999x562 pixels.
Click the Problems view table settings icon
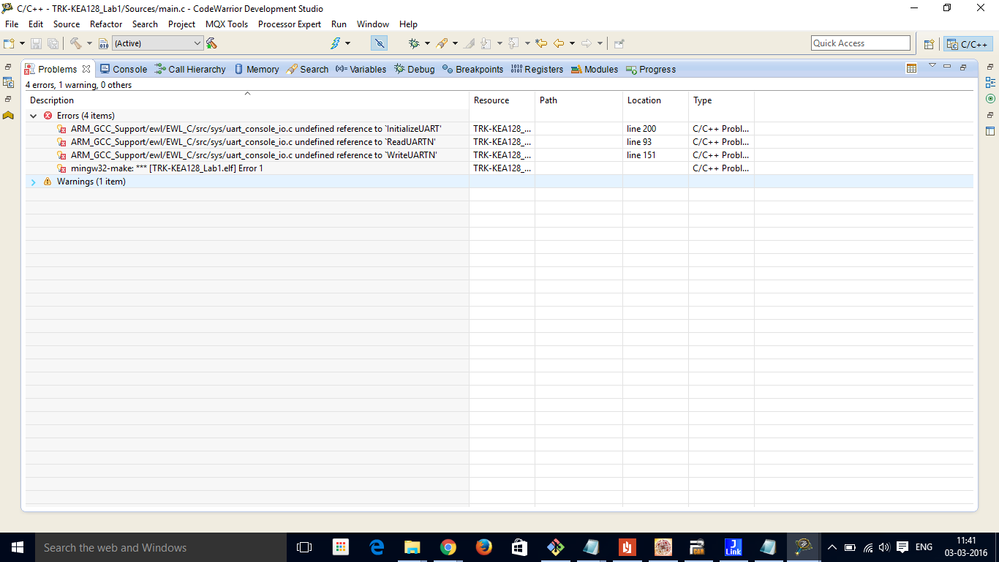912,68
